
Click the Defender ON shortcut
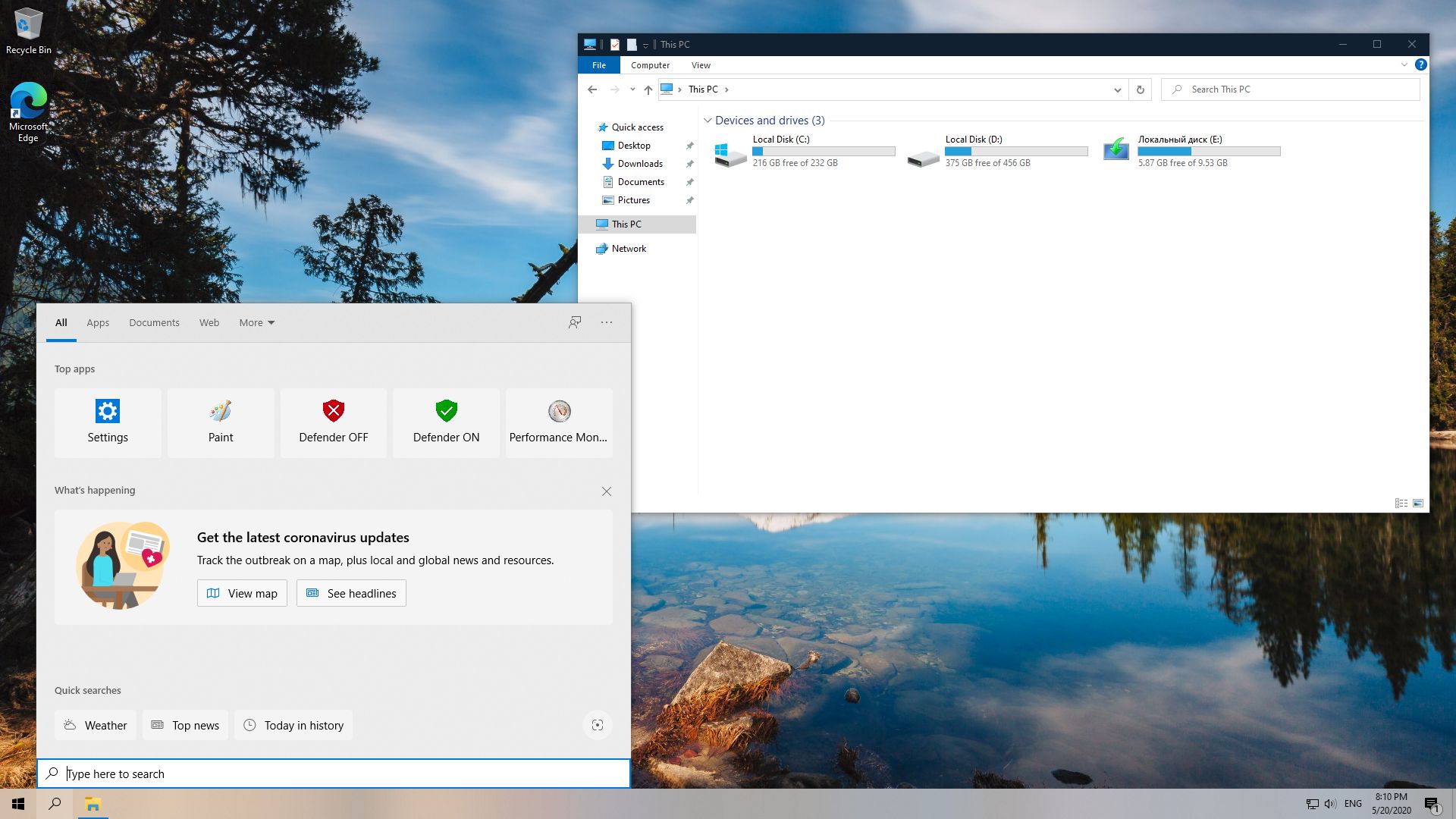point(446,422)
